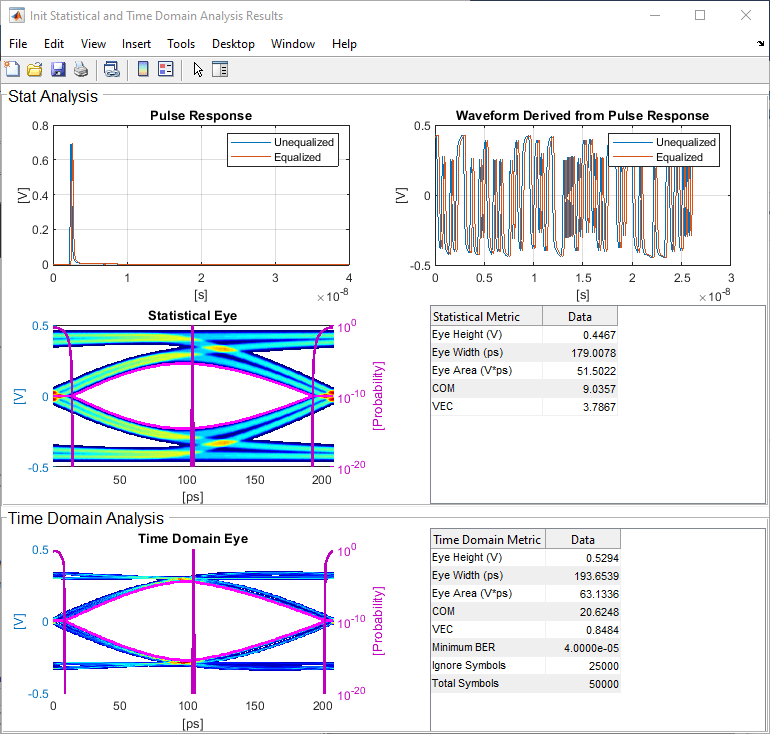
Task: Click the Unequalized entry in Waveform legend
Action: (686, 142)
